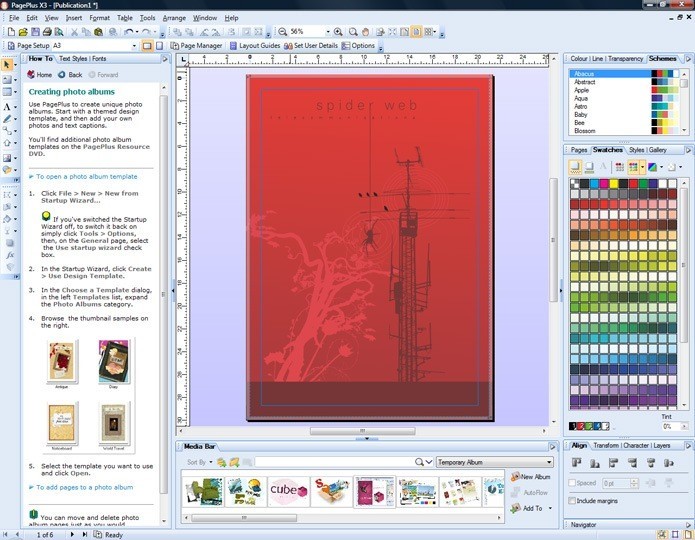Open the page size A3 dropdown
The width and height of the screenshot is (695, 540).
[x=134, y=46]
